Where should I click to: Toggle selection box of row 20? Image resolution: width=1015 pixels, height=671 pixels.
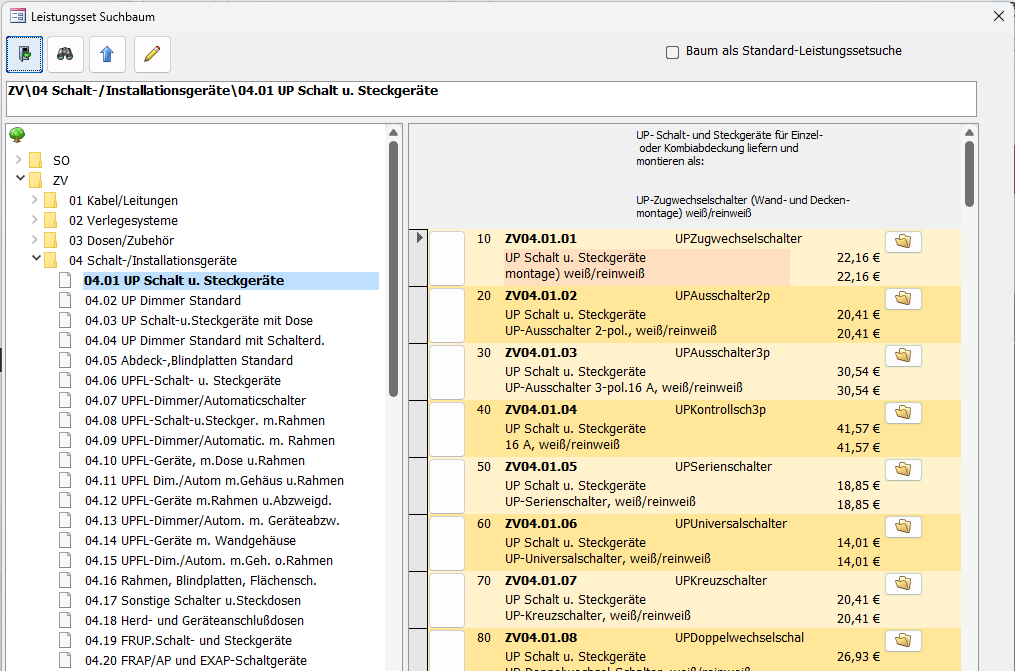[x=448, y=314]
